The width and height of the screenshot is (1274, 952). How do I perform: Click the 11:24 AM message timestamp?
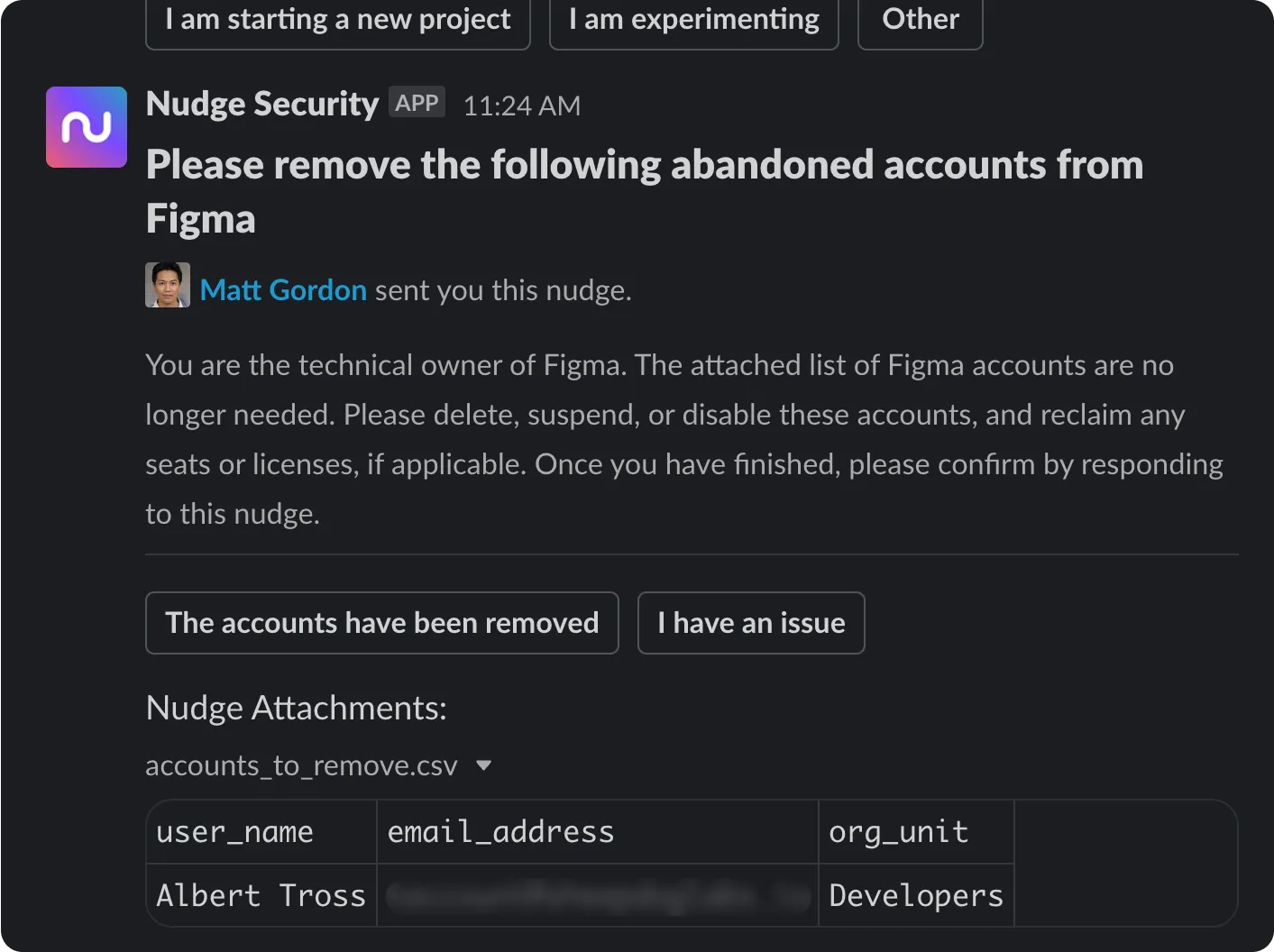click(x=521, y=105)
